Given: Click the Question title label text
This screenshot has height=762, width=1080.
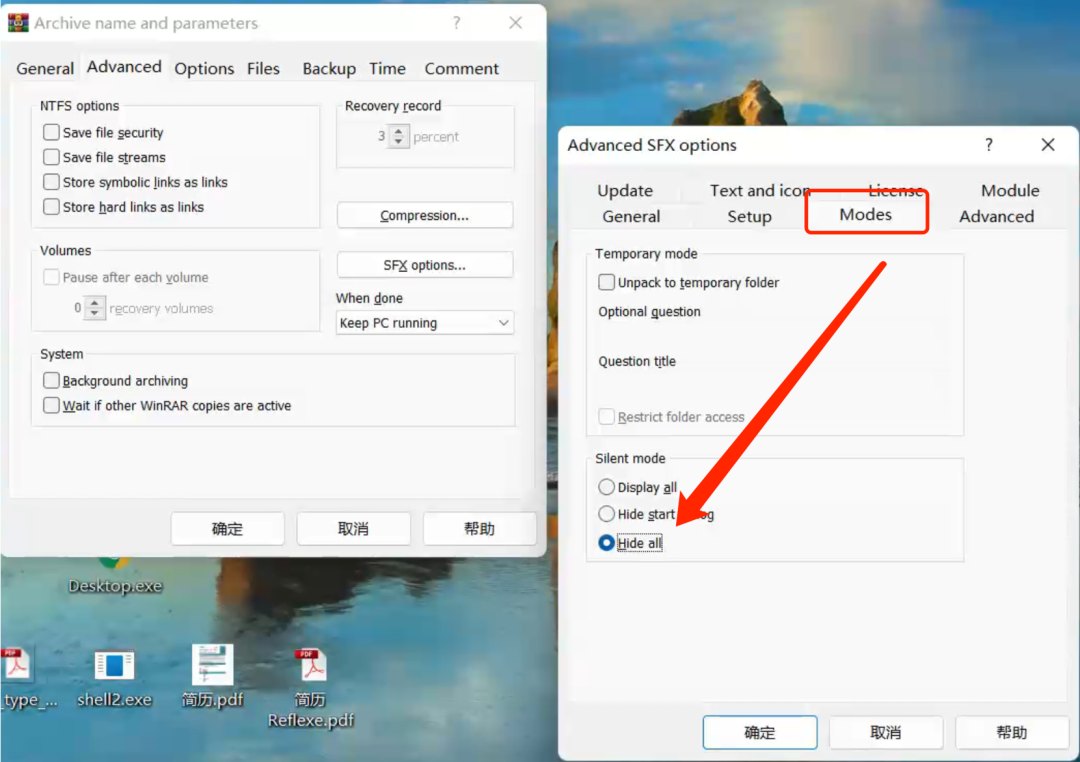Looking at the screenshot, I should pos(636,361).
